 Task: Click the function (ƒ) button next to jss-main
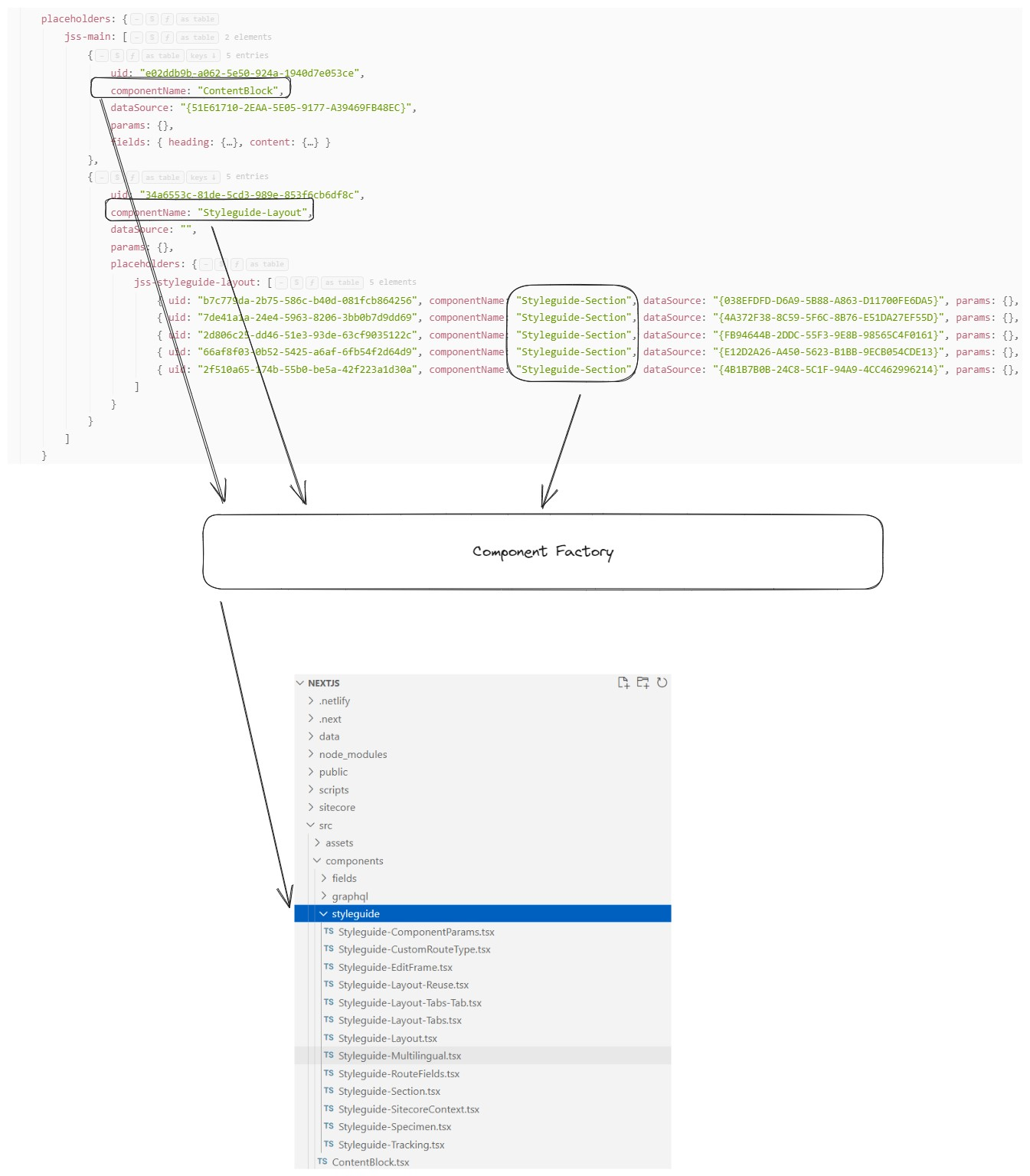click(x=167, y=38)
